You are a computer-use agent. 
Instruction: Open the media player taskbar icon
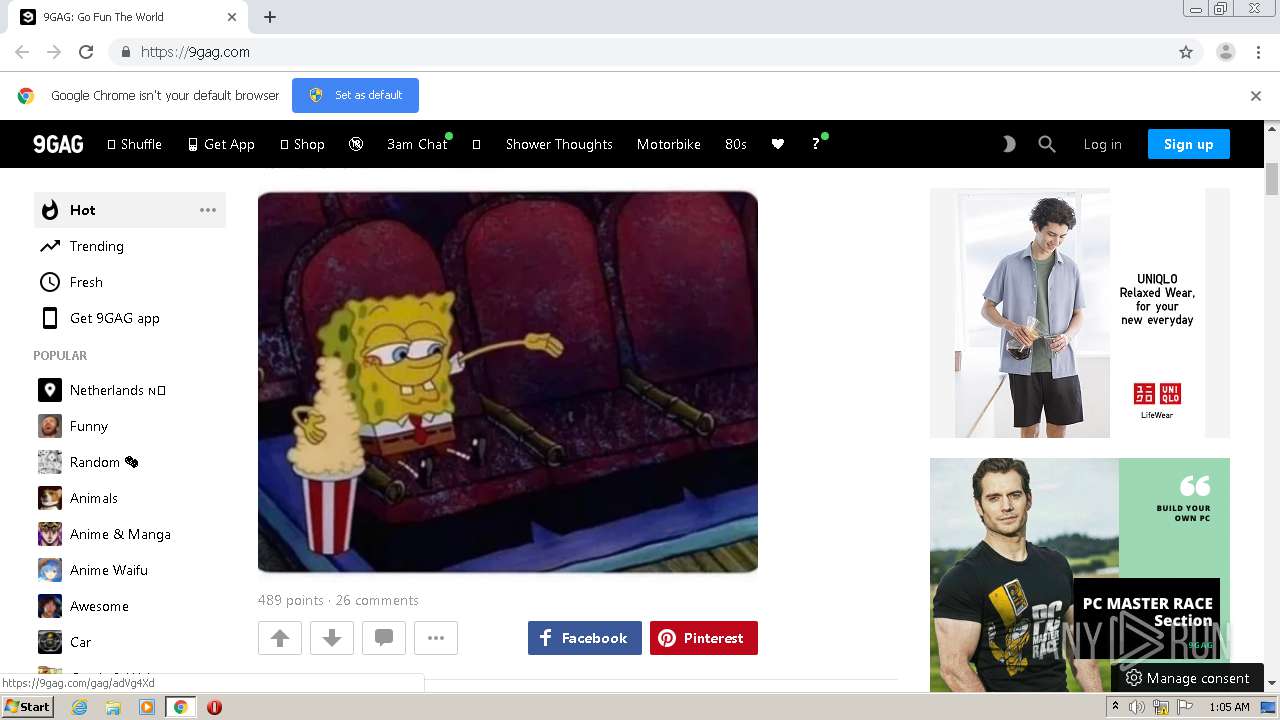147,707
